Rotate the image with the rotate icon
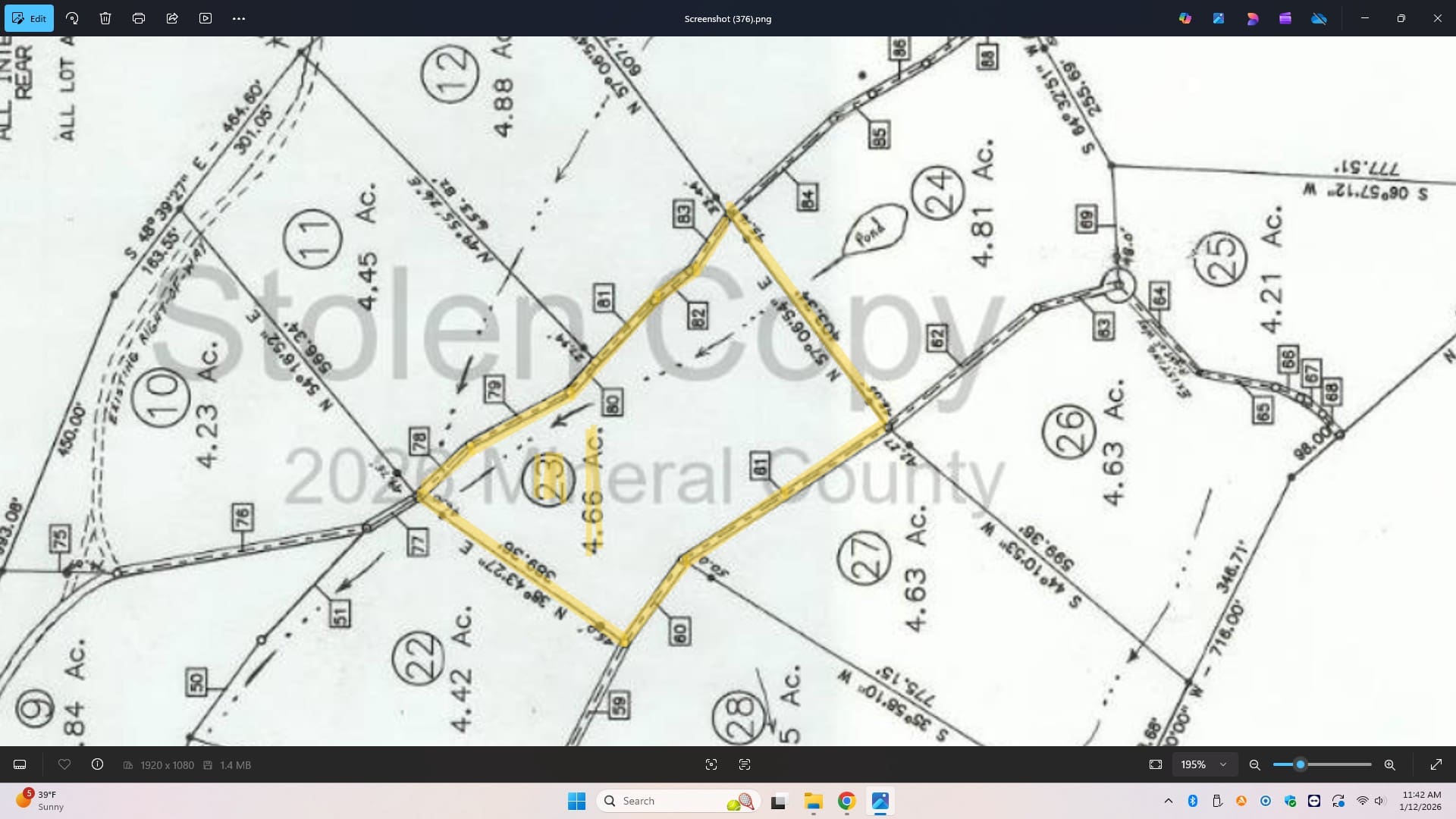This screenshot has width=1456, height=819. click(x=72, y=18)
